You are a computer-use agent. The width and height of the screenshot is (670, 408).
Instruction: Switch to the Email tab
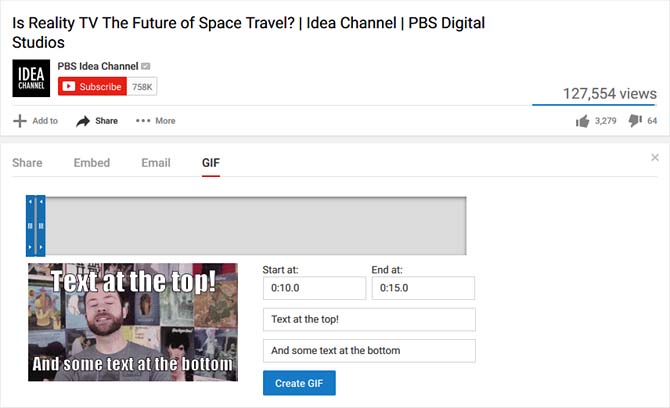(x=155, y=163)
